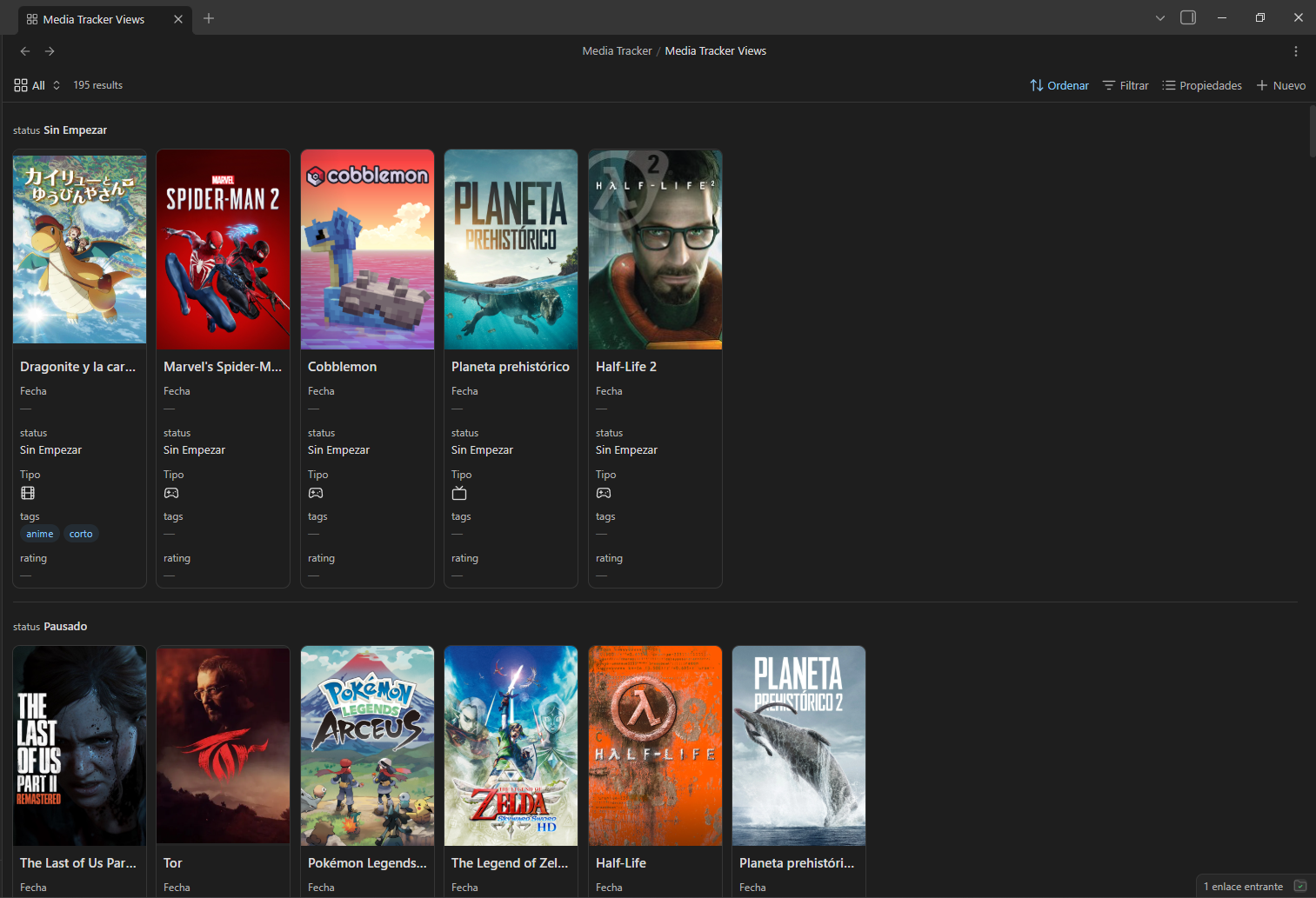Open the Half-Life 2 cover thumbnail

tap(655, 249)
